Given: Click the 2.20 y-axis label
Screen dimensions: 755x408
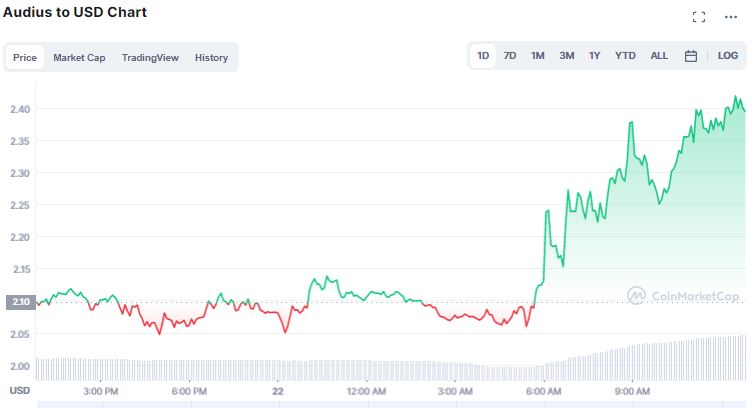Looking at the screenshot, I should pyautogui.click(x=20, y=237).
